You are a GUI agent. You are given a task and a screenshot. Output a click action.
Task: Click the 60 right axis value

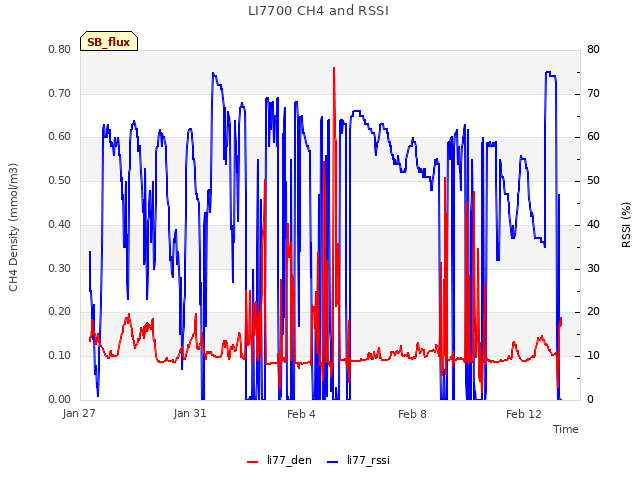pyautogui.click(x=593, y=137)
